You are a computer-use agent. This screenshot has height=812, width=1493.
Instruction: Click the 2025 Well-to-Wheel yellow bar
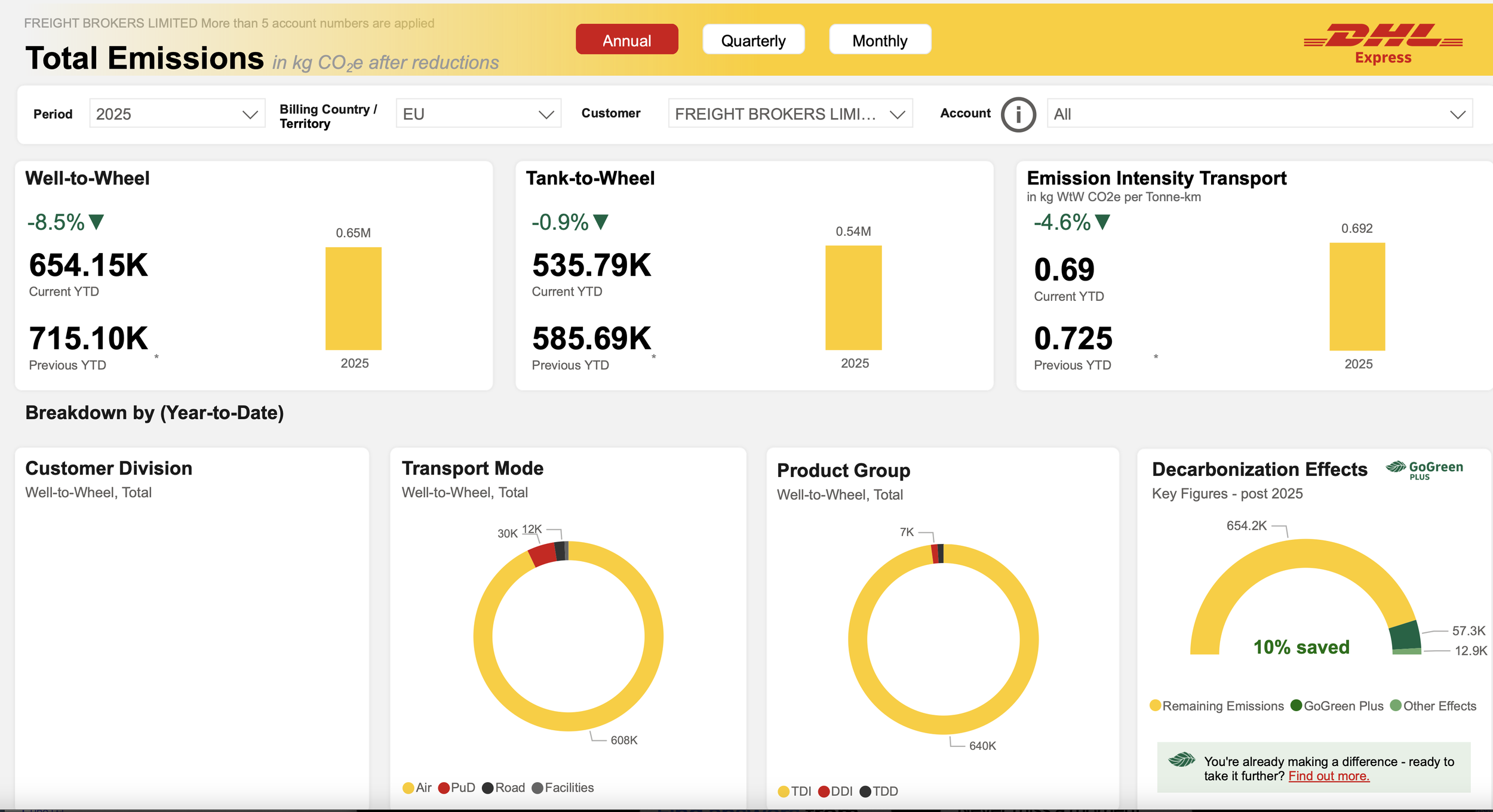click(x=354, y=299)
